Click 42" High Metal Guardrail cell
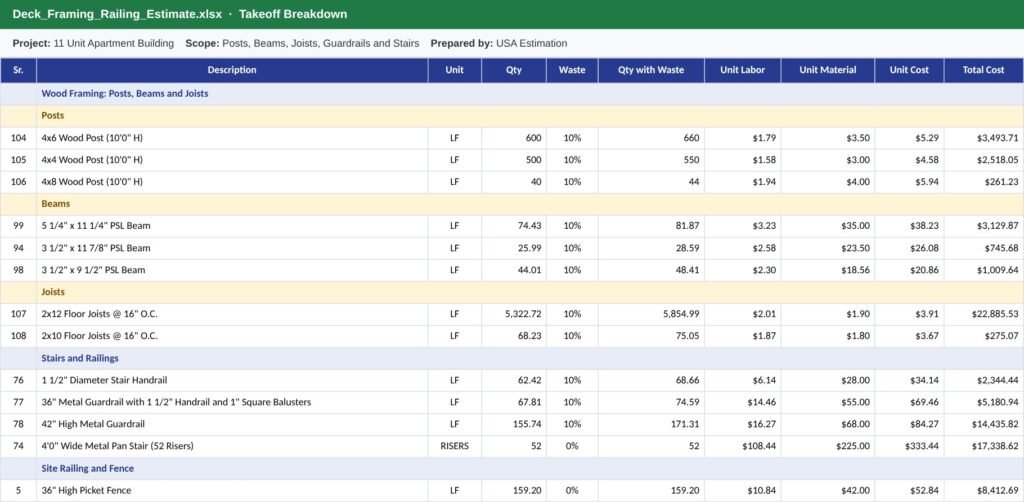 point(232,424)
